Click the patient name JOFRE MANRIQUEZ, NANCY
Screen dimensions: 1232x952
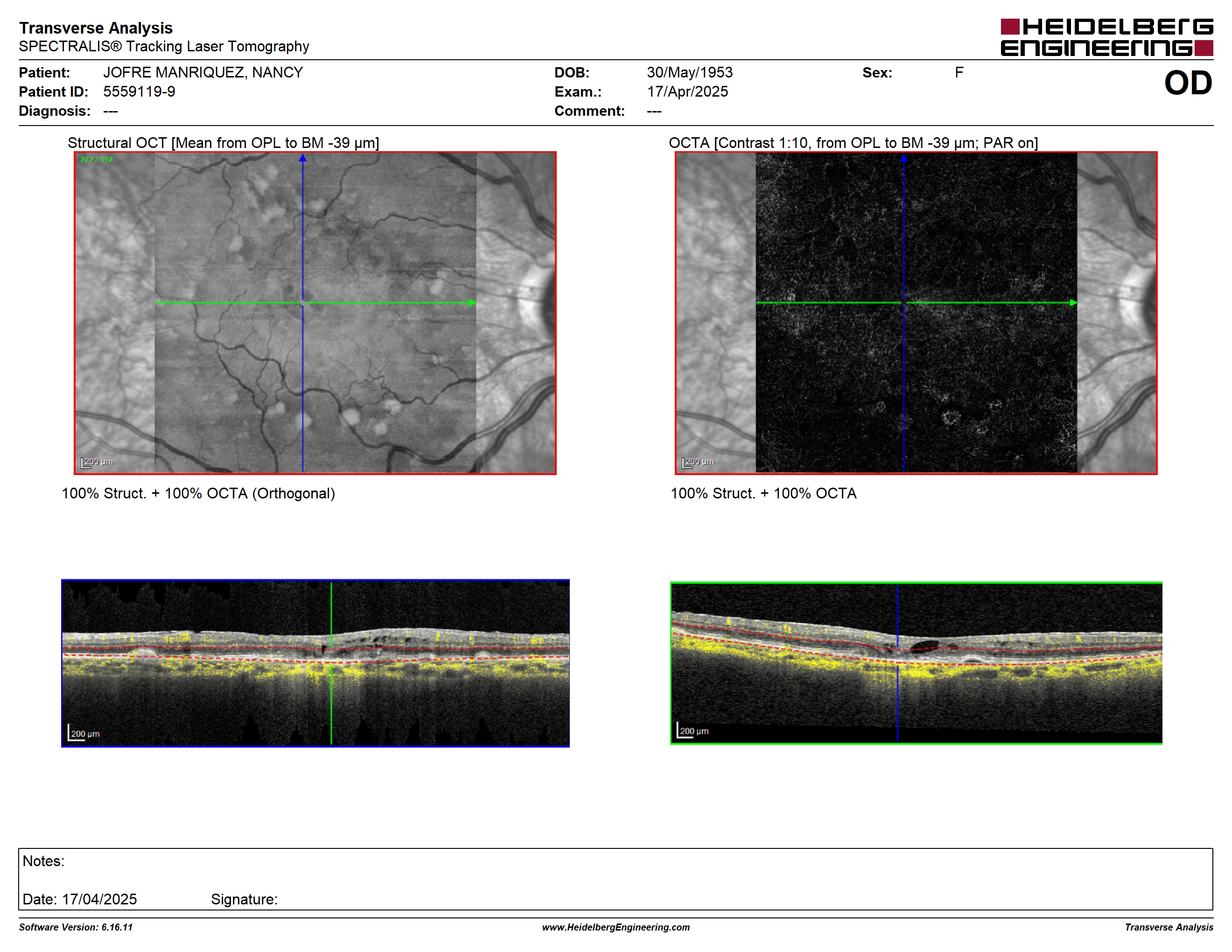point(203,73)
